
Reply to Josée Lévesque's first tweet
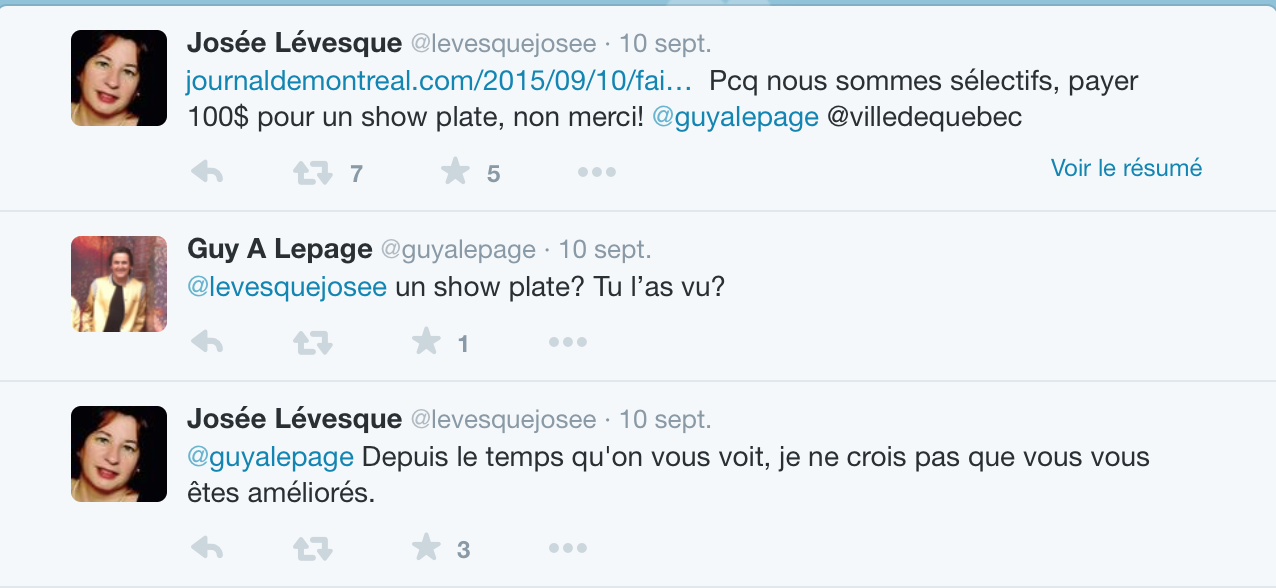click(206, 173)
